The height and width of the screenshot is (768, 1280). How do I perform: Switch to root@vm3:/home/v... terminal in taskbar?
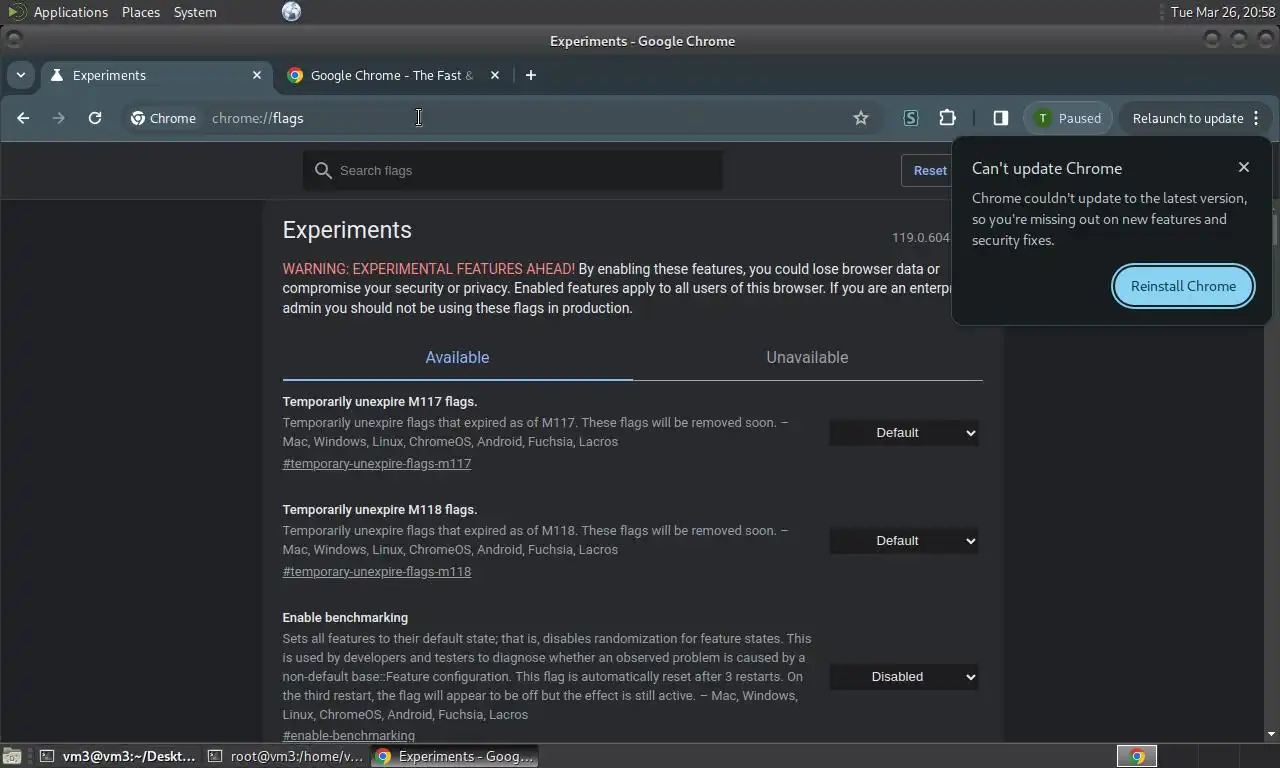point(286,757)
